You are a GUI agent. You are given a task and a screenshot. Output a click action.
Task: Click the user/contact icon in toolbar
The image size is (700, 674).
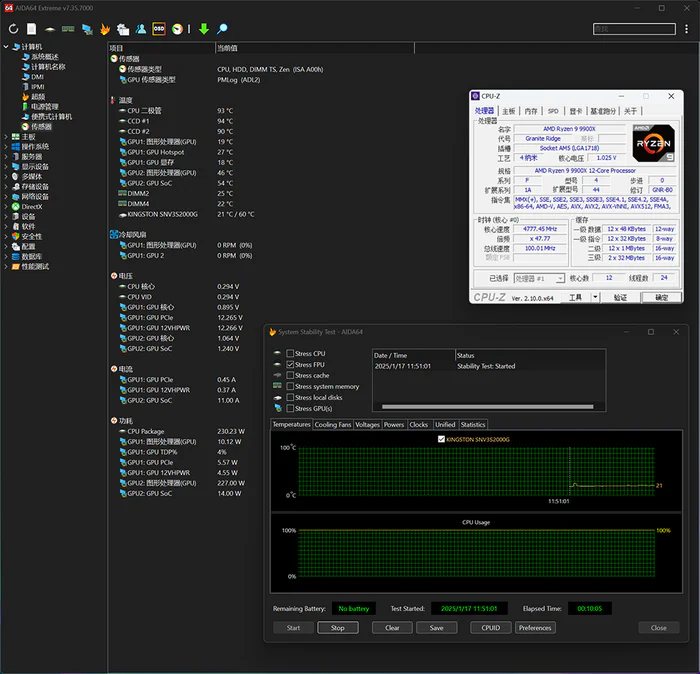click(x=141, y=29)
